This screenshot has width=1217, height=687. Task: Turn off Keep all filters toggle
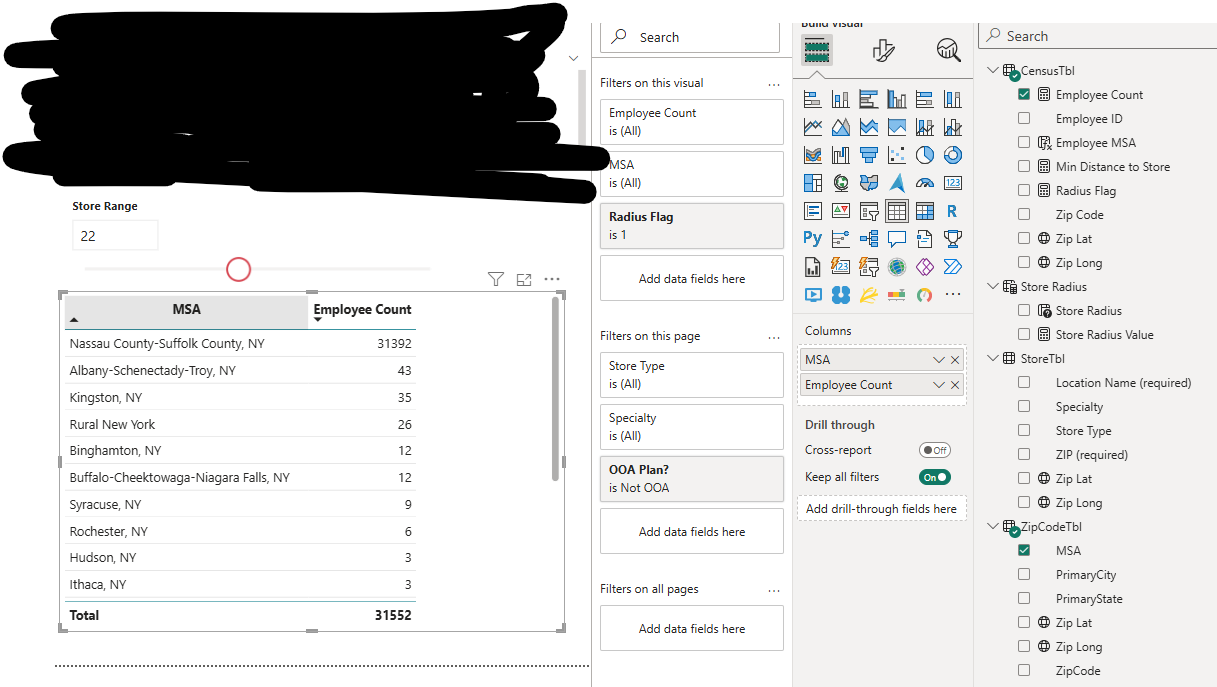[934, 477]
